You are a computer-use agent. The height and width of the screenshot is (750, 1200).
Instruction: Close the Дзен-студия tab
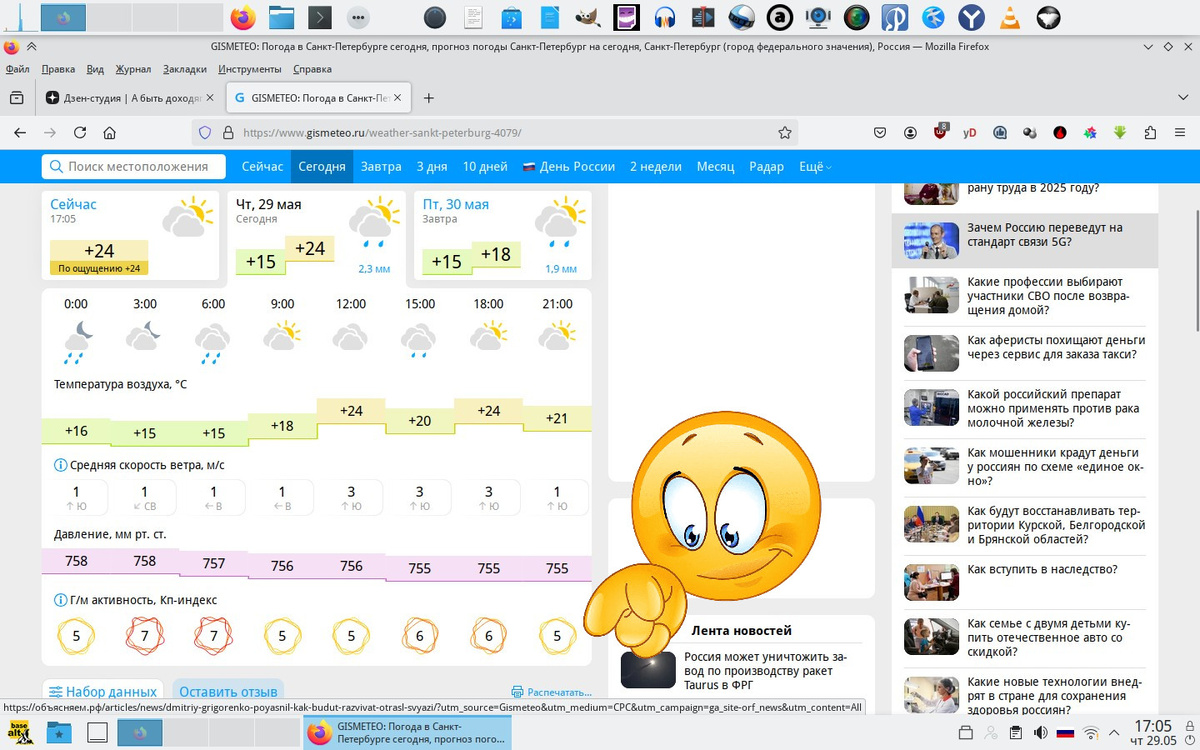tap(210, 98)
